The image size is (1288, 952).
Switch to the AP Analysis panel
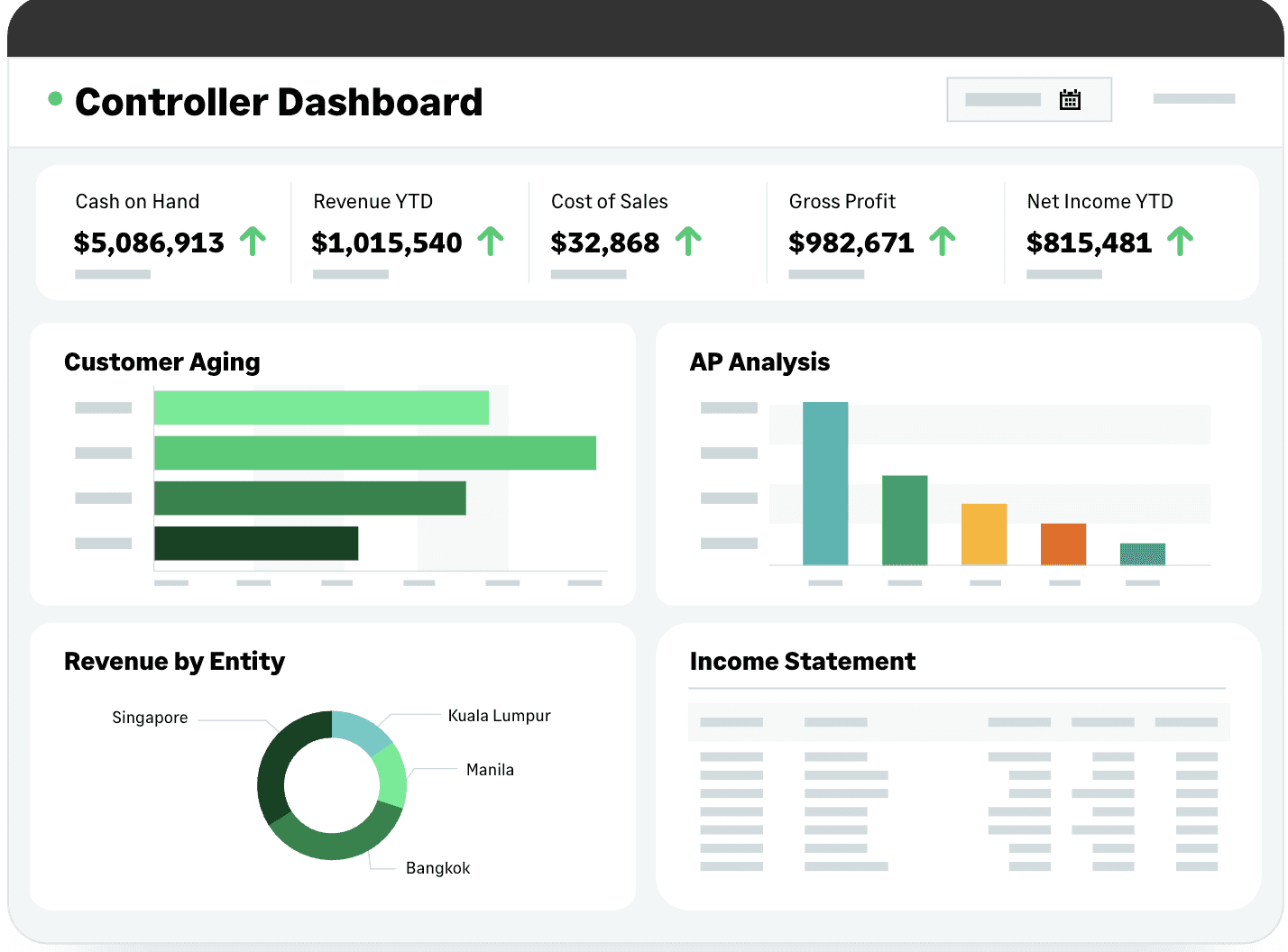point(759,362)
